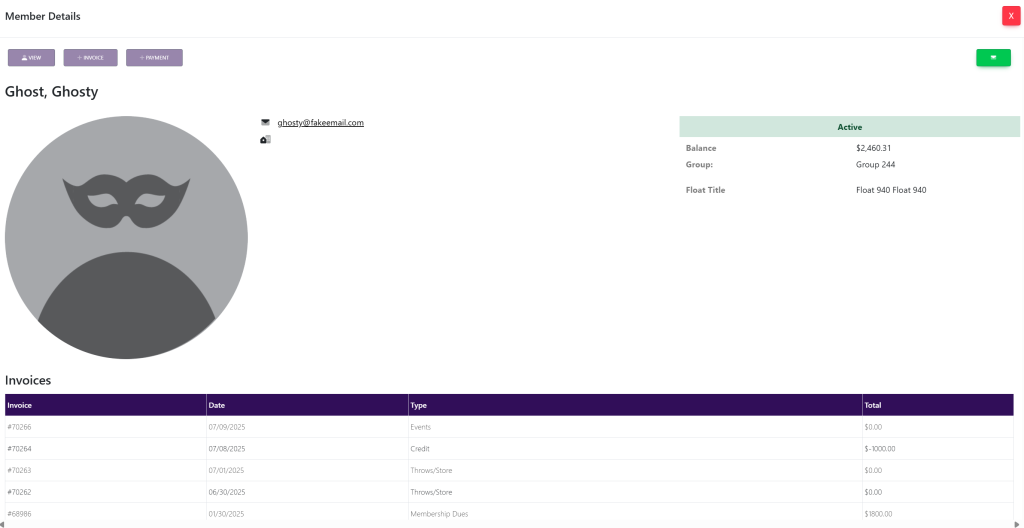
Task: Open invoice #70266 row
Action: click(20, 427)
